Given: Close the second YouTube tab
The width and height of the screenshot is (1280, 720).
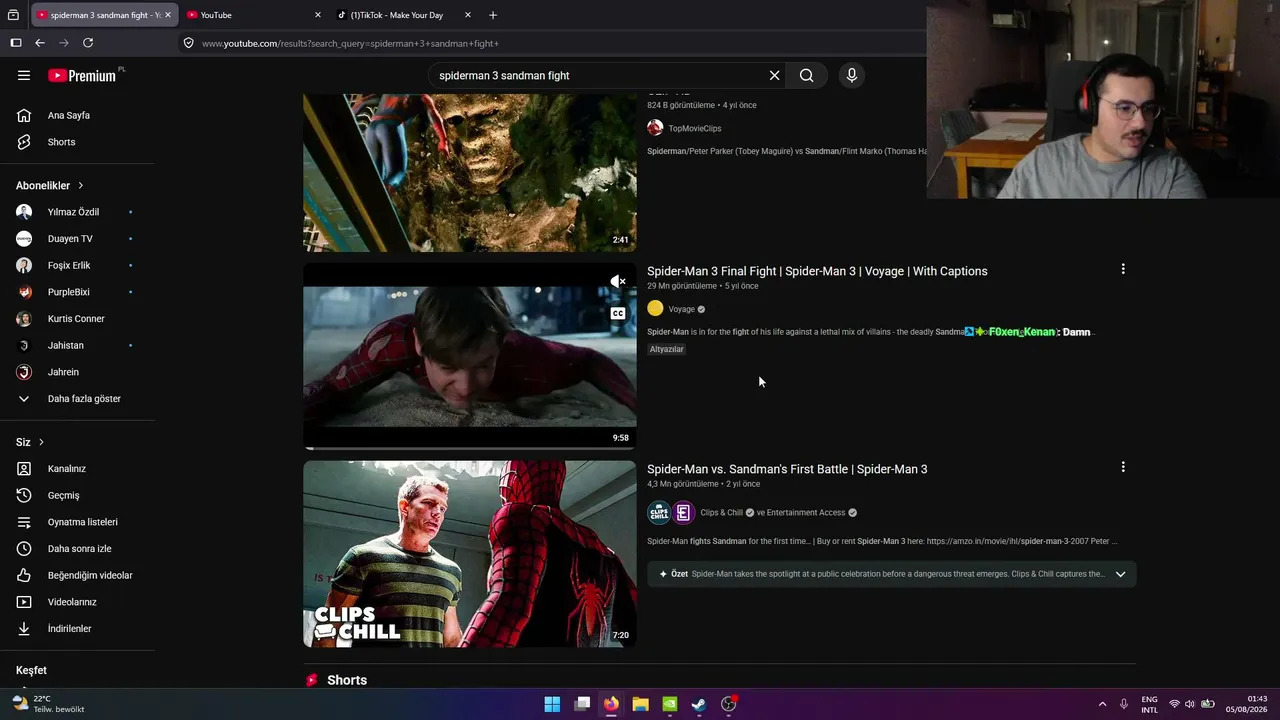Looking at the screenshot, I should coord(317,15).
